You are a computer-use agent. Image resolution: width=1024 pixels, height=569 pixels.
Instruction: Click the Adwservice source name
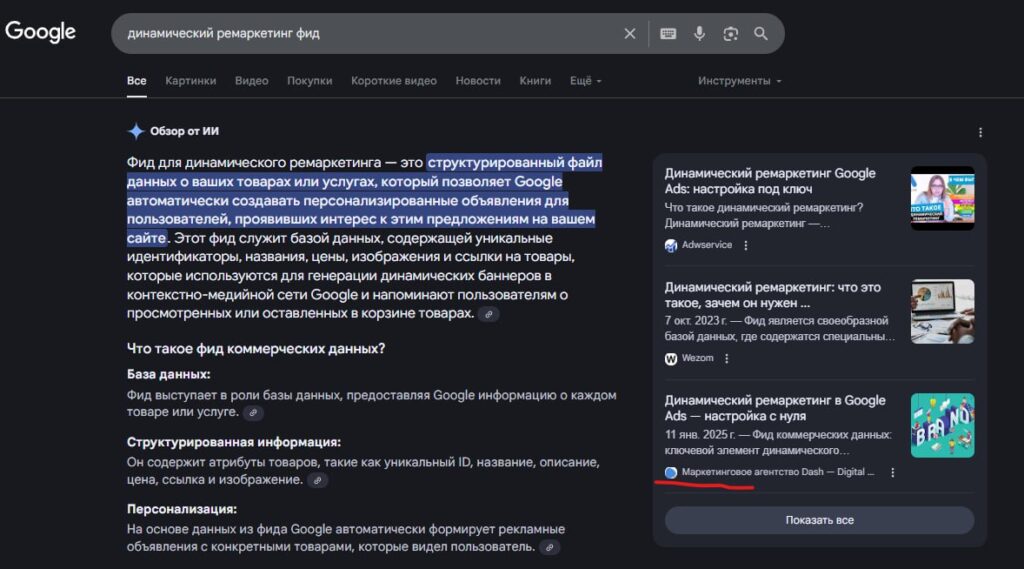click(x=707, y=245)
